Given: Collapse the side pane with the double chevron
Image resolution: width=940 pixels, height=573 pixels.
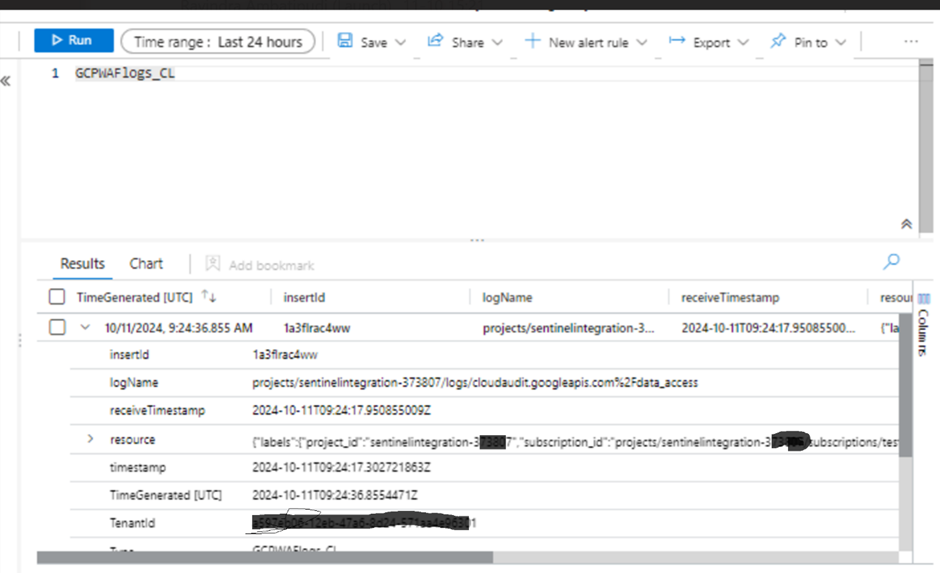Looking at the screenshot, I should tap(6, 81).
